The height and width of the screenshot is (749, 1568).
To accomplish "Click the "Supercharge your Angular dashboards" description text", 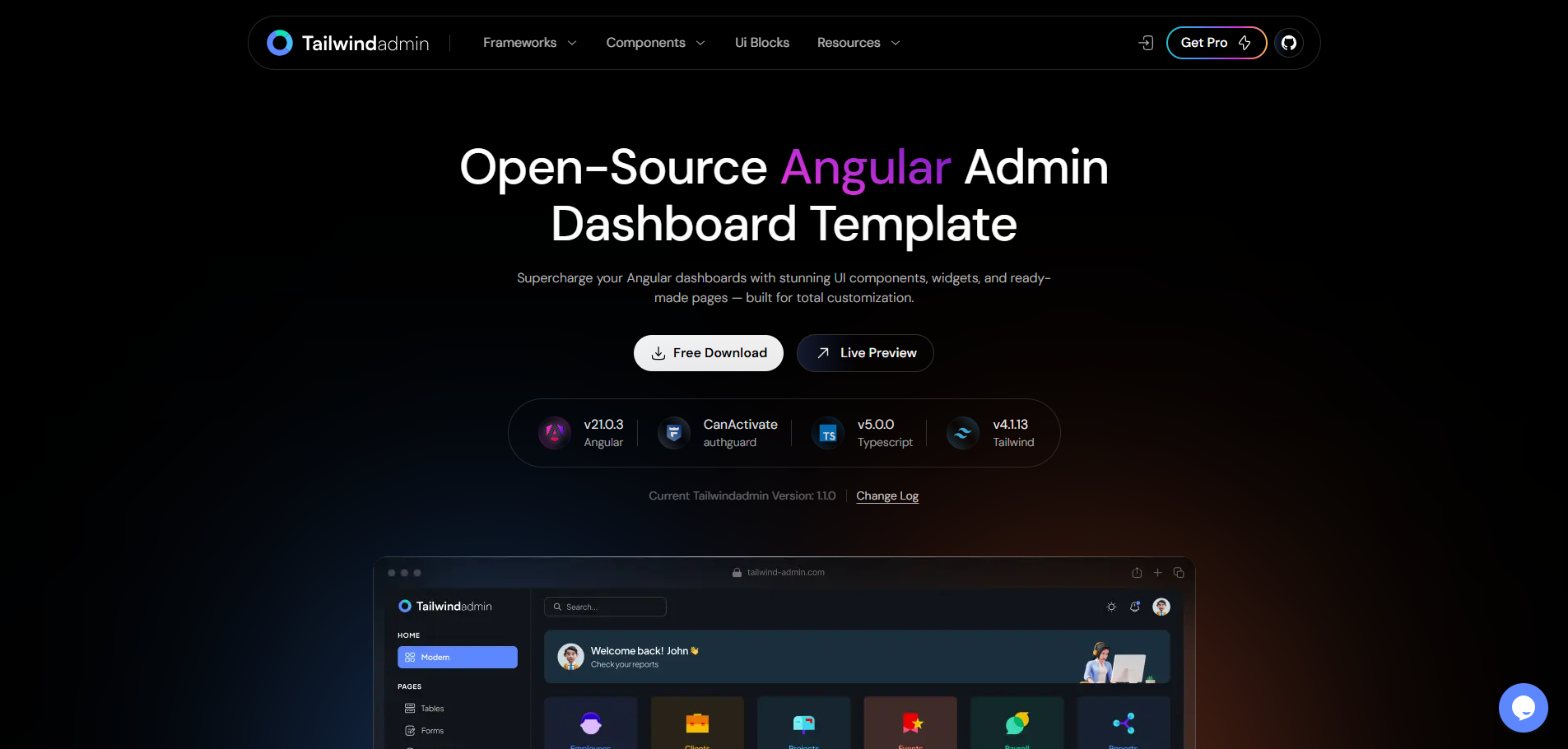I will [x=784, y=288].
